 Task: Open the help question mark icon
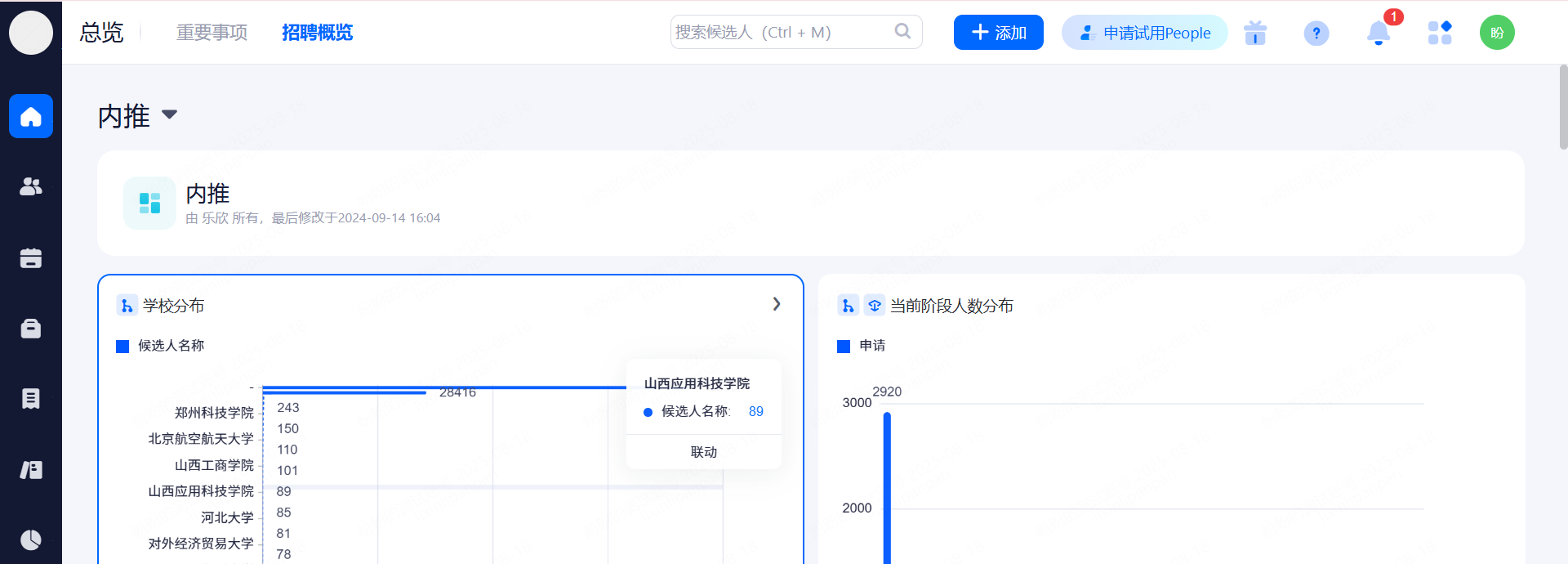coord(1316,33)
